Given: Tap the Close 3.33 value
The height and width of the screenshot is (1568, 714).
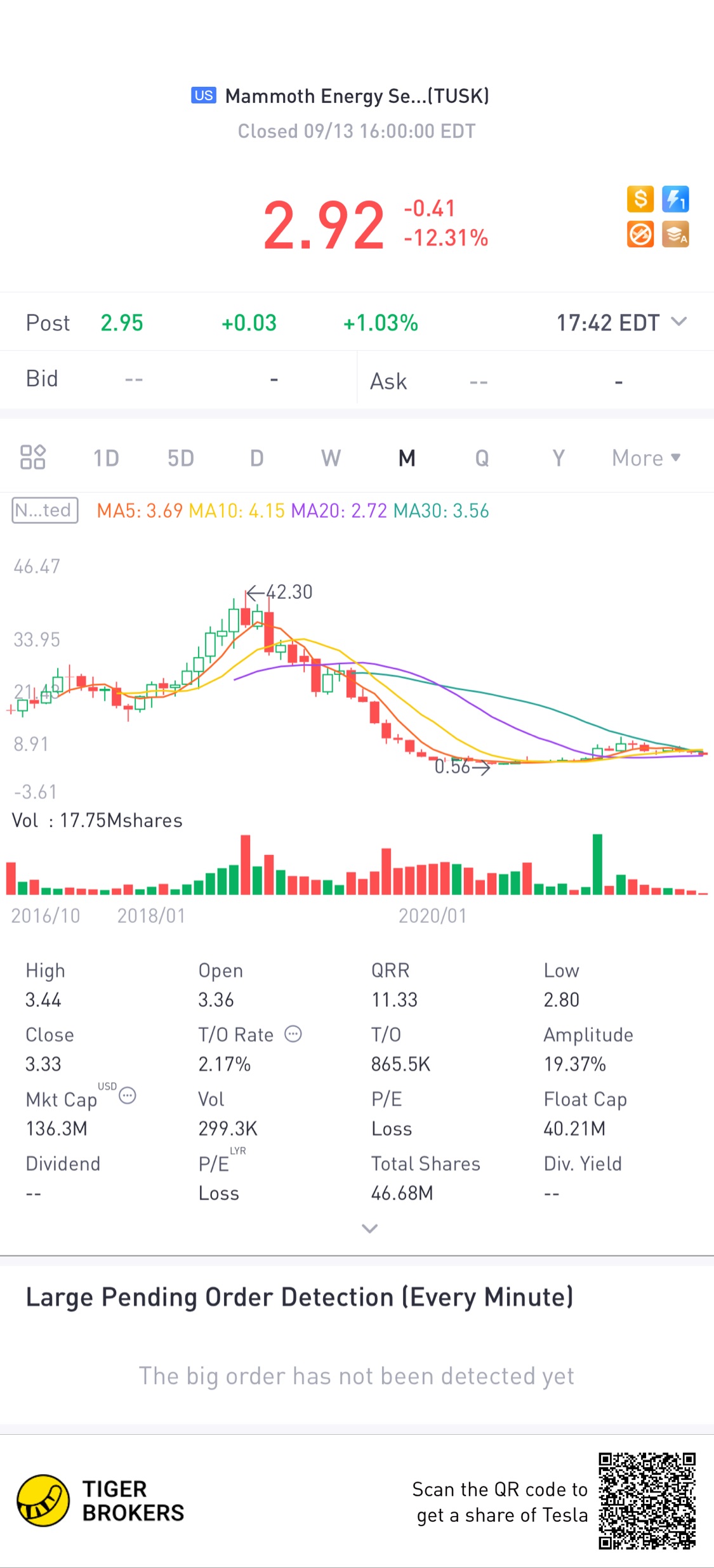Looking at the screenshot, I should point(43,1064).
